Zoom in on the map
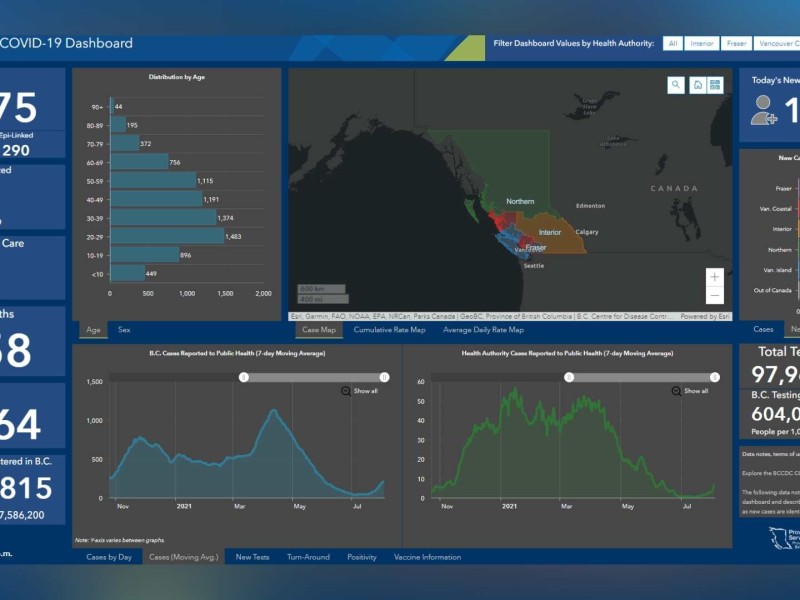800x600 pixels. pos(714,277)
